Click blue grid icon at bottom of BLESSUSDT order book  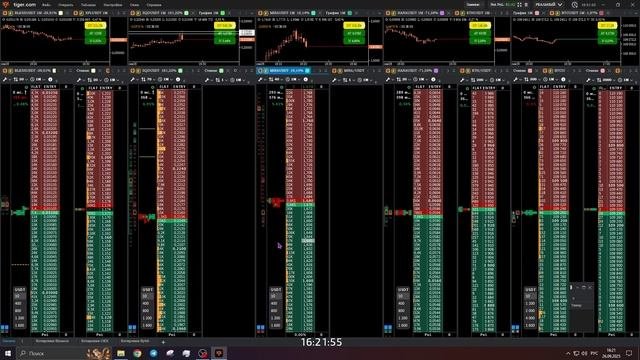coord(4,328)
